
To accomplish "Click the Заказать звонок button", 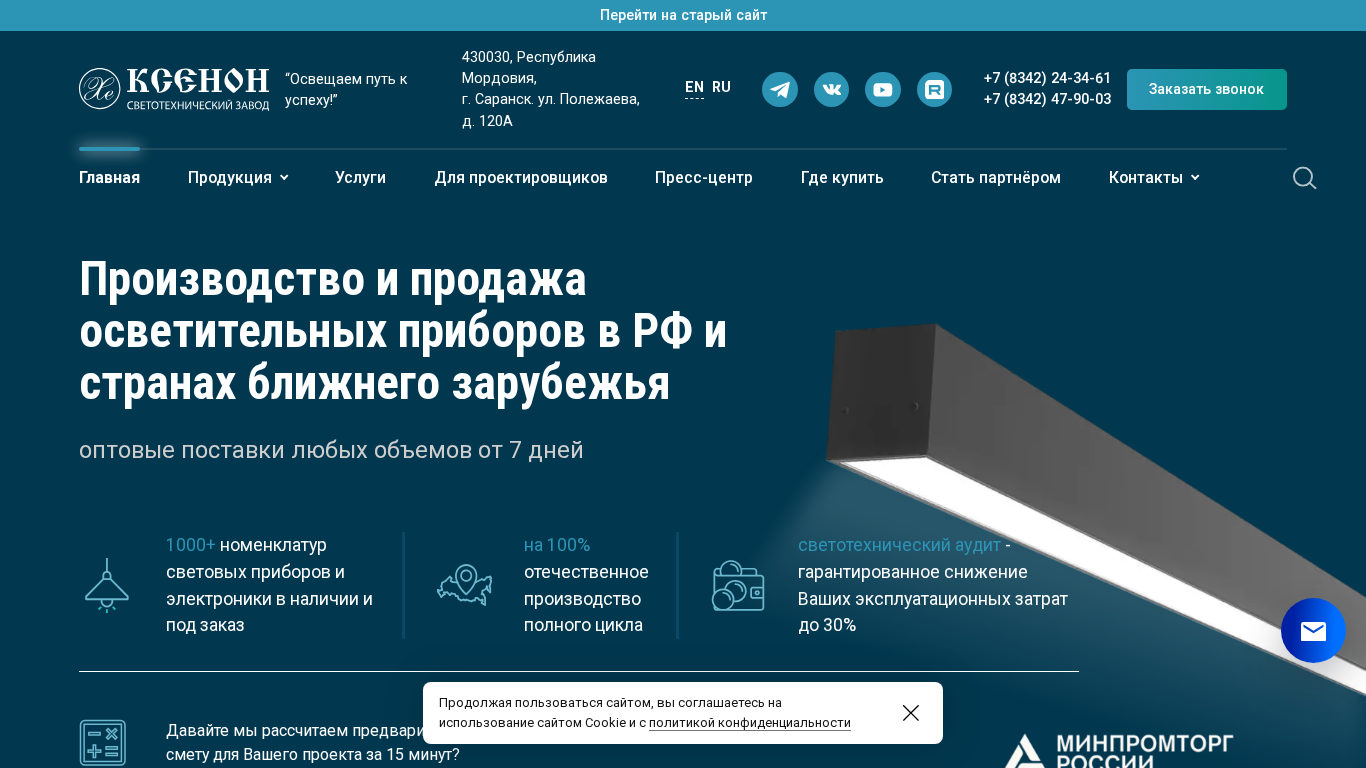I will [x=1207, y=89].
